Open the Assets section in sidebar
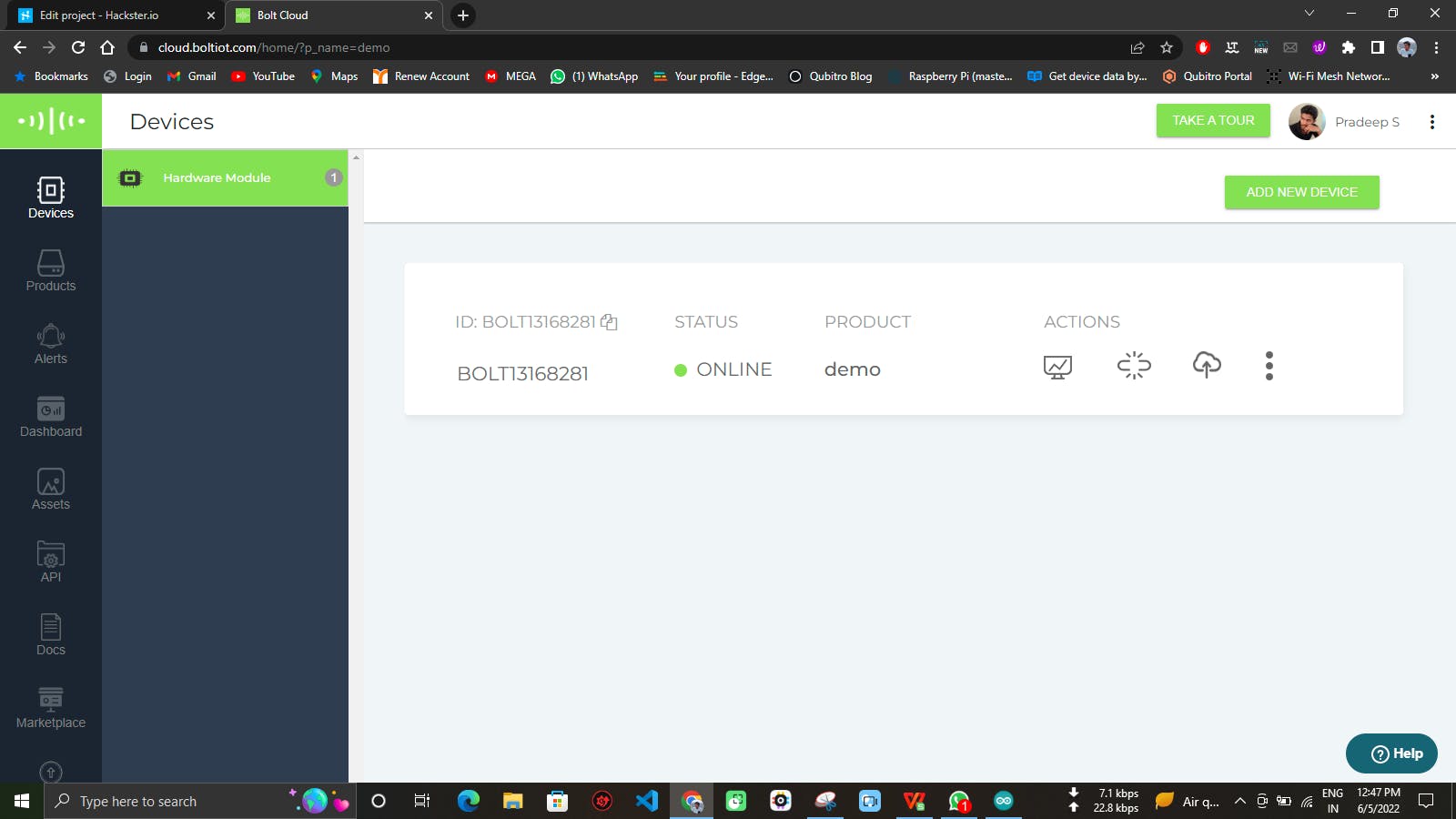This screenshot has width=1456, height=819. point(51,490)
